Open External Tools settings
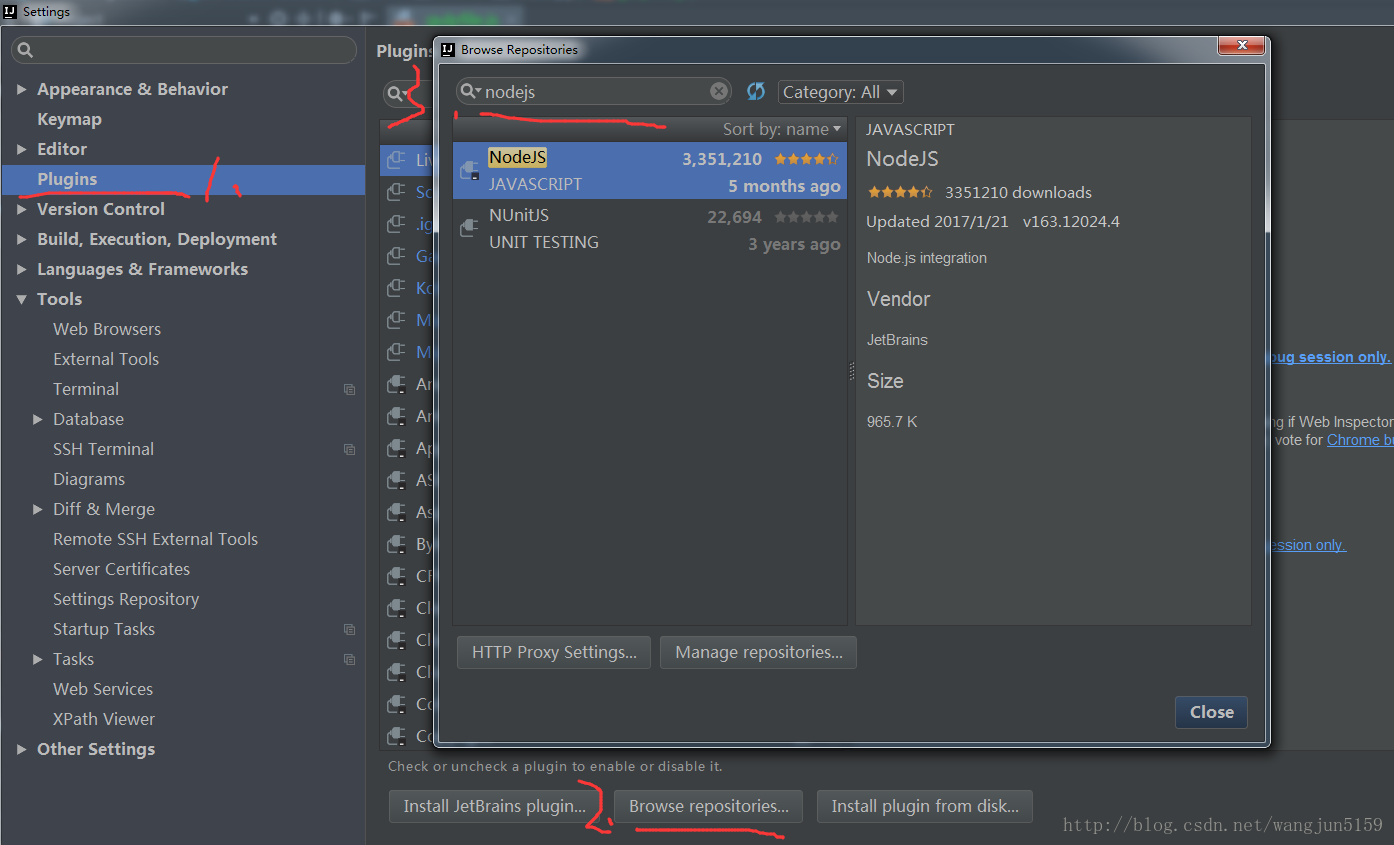The width and height of the screenshot is (1394, 845). pyautogui.click(x=106, y=359)
